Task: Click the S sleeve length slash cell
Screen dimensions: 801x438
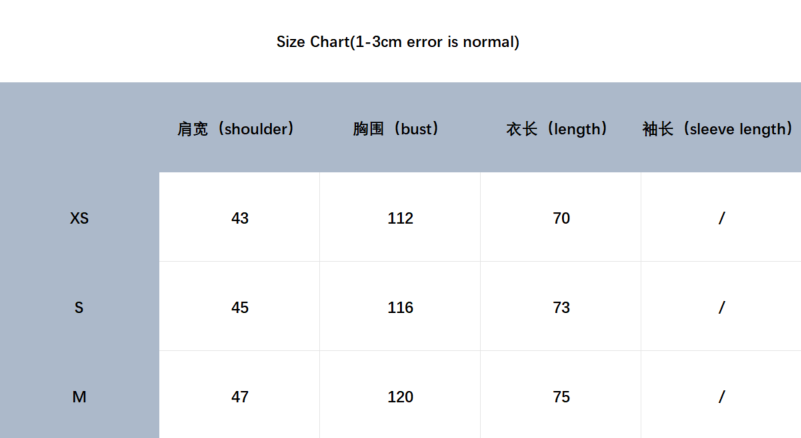Action: [721, 308]
